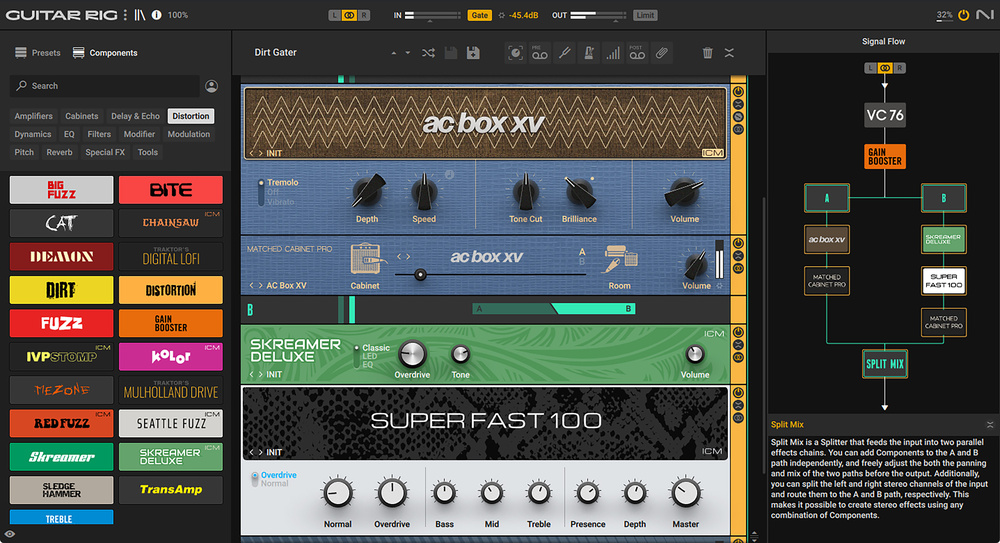1000x543 pixels.
Task: Choose the Kolor component
Action: coord(171,357)
